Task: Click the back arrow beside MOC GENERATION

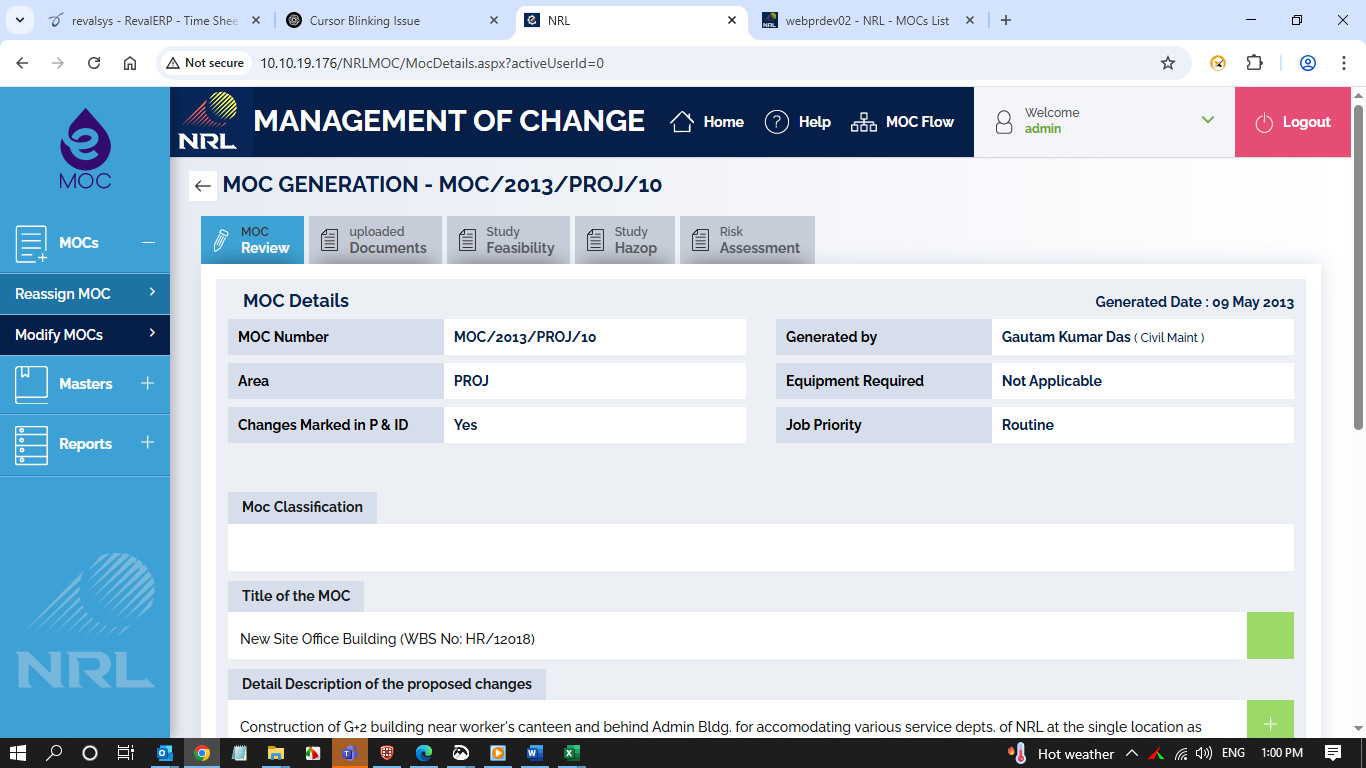Action: [x=203, y=186]
